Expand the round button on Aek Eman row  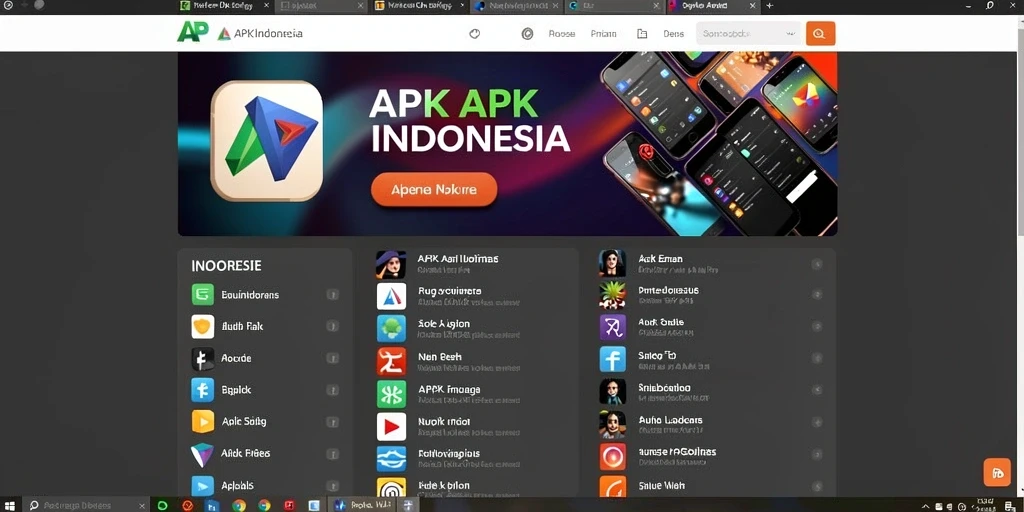[x=816, y=264]
